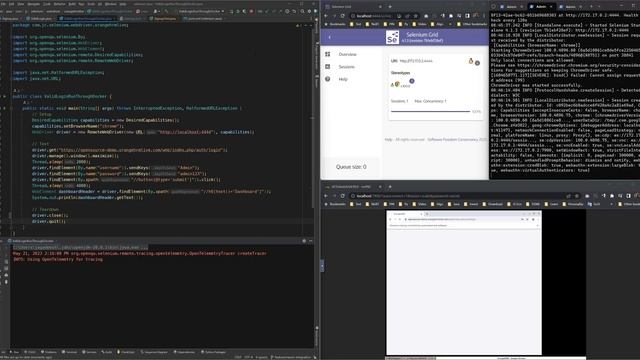Image resolution: width=640 pixels, height=360 pixels.
Task: Open Sessions in the Selenium Grid sidebar
Action: [x=347, y=67]
